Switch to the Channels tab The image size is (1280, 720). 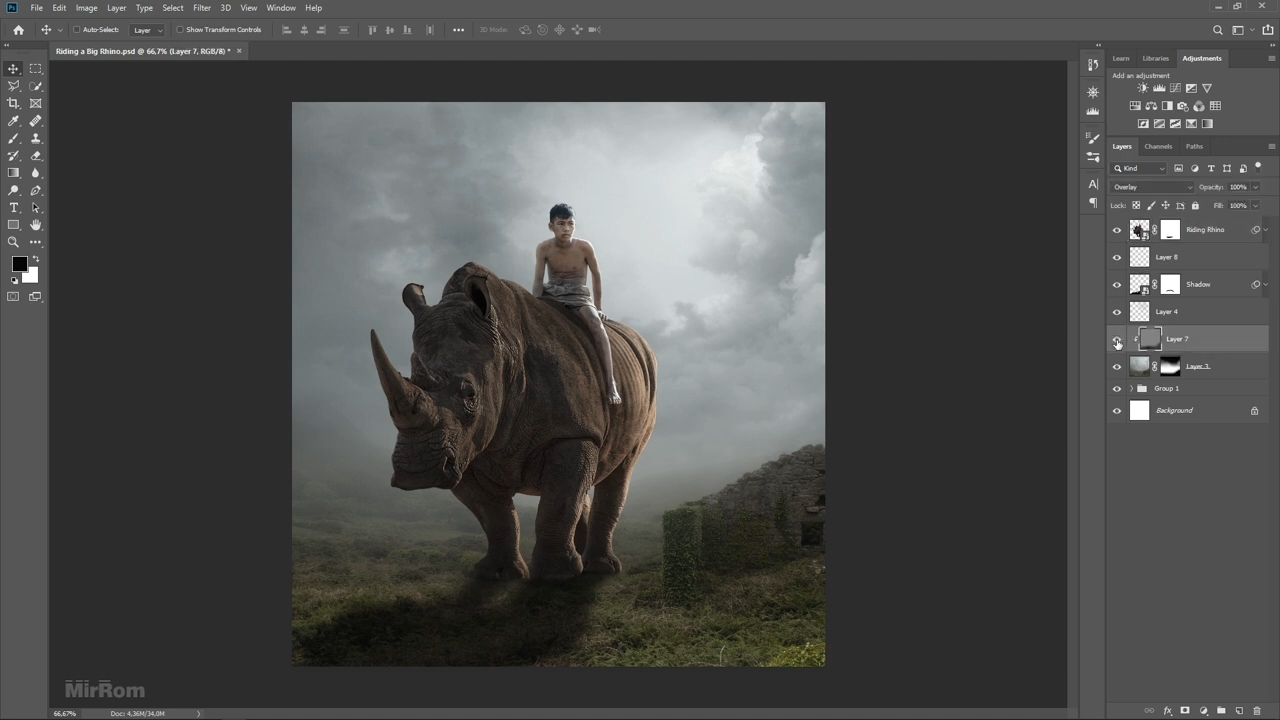tap(1158, 146)
